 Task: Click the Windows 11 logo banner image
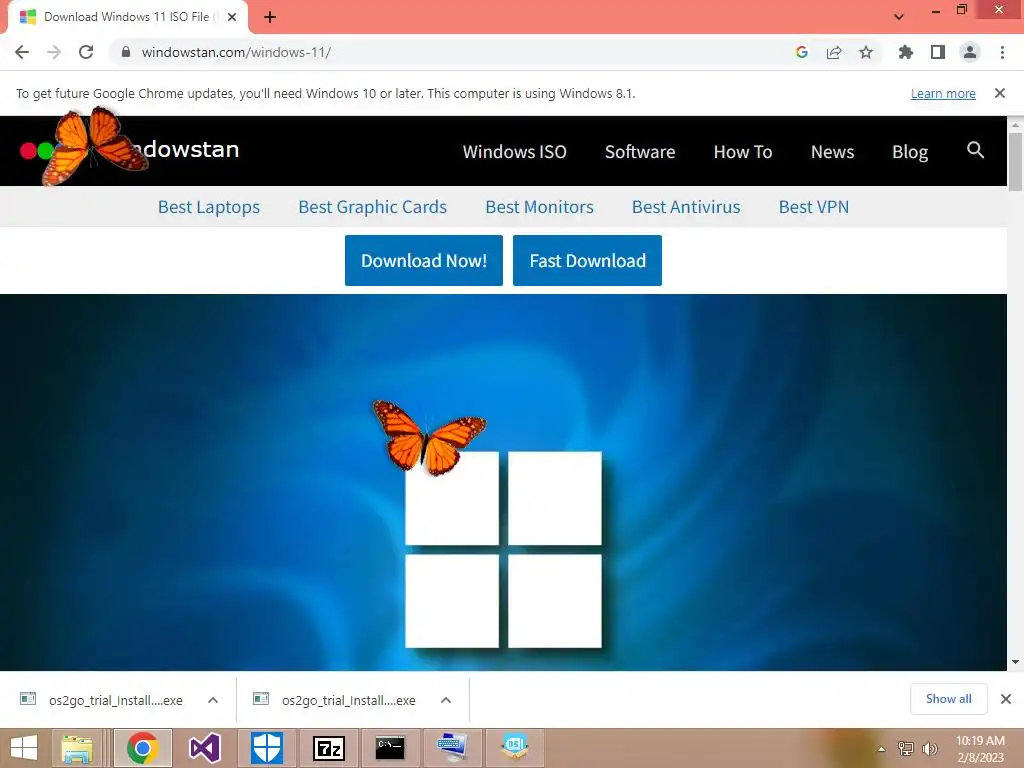[503, 483]
